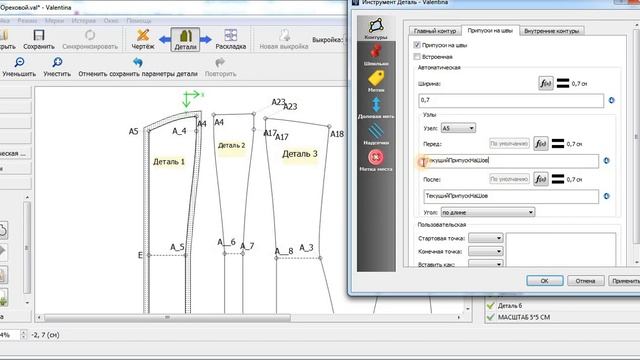
Task: Click the user-defined records list box
Action: coord(561,249)
